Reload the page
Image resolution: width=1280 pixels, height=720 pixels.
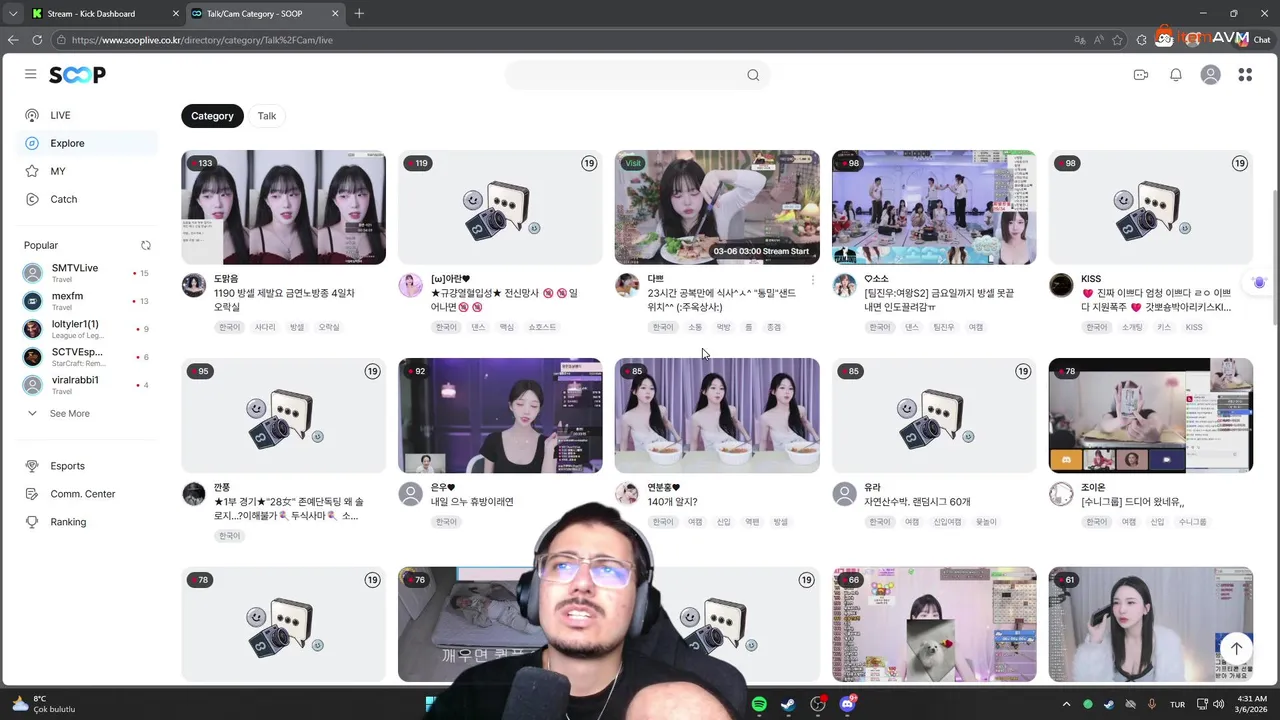point(37,40)
